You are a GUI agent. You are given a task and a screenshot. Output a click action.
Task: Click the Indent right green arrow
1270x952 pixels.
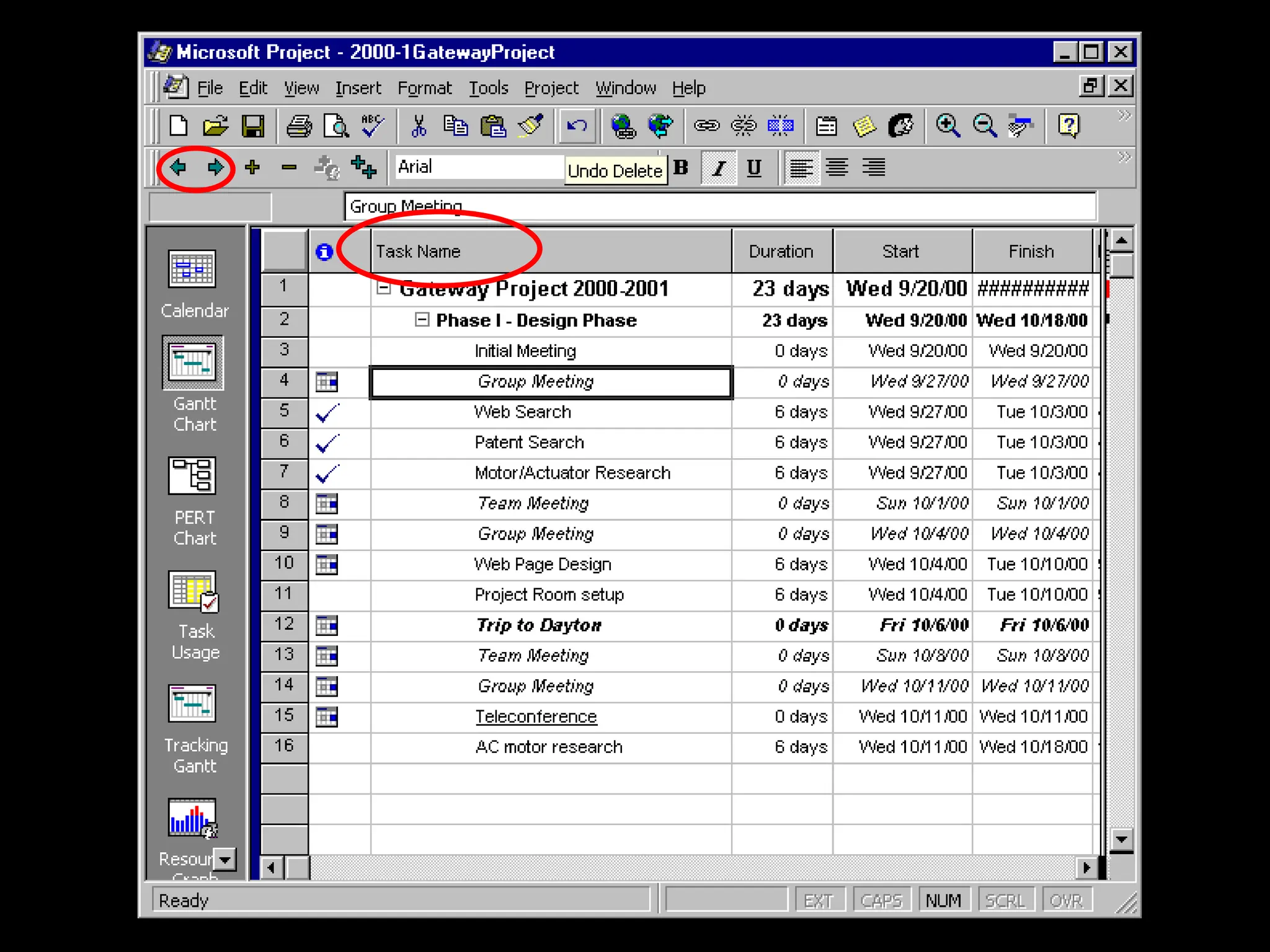(215, 167)
